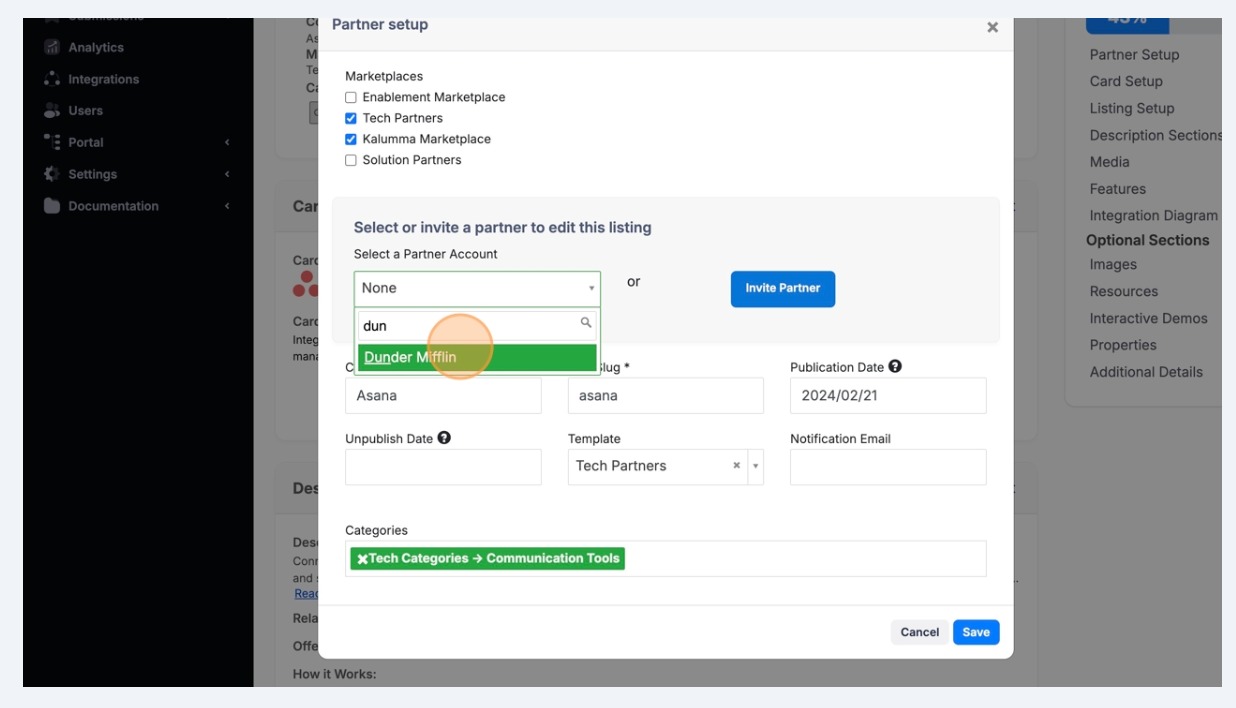
Task: Expand the Documentation sidebar submenu chevron
Action: 227,206
